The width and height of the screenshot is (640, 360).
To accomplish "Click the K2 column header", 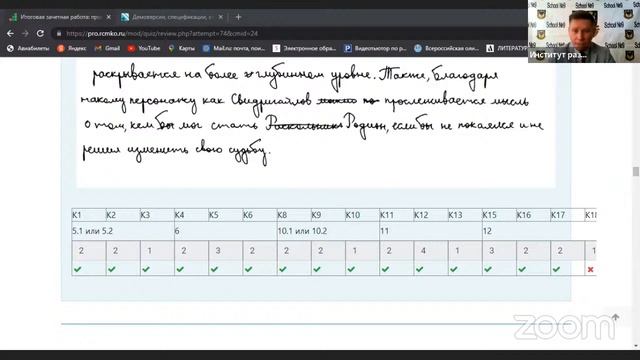I will (x=123, y=215).
